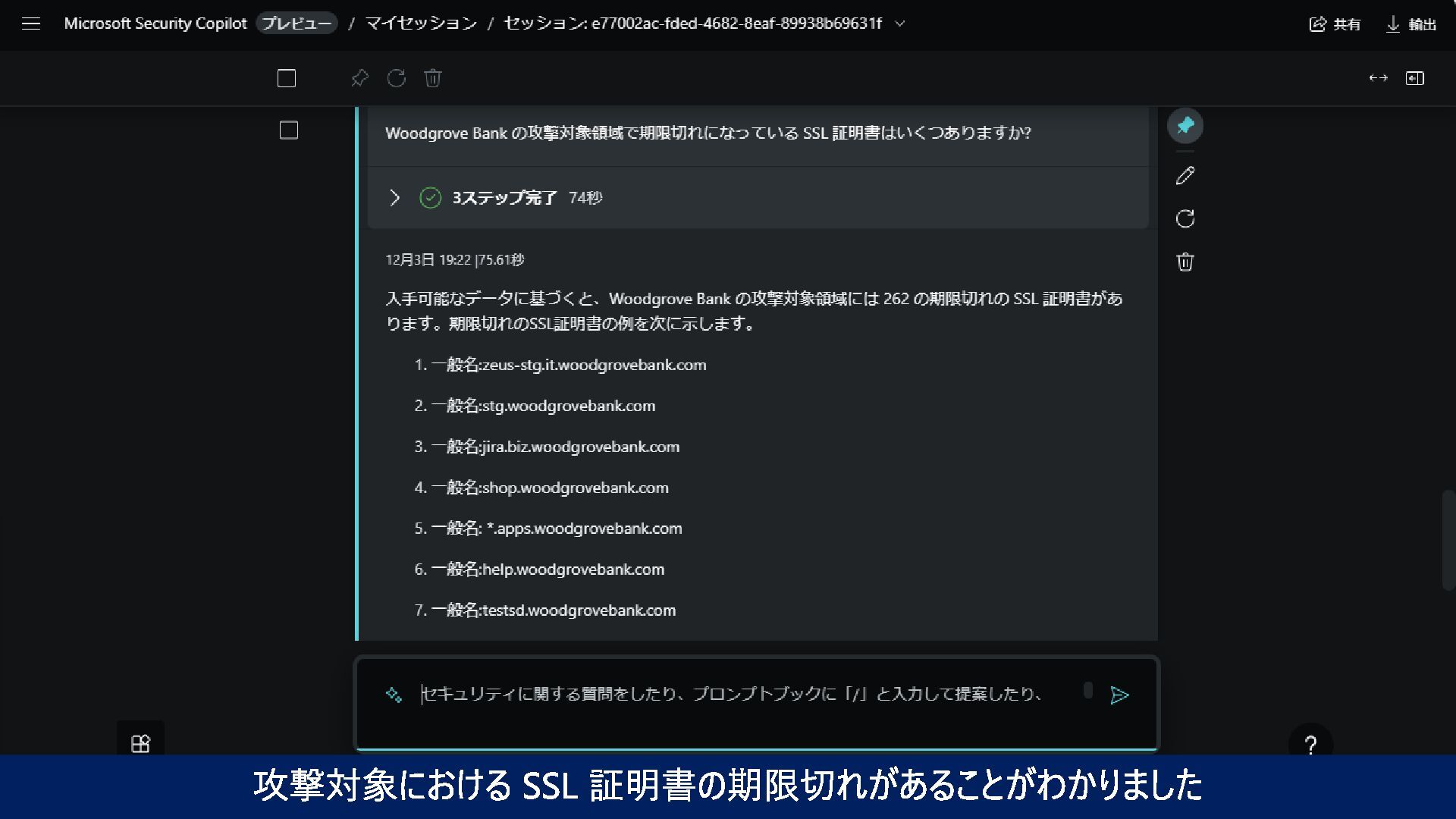Unpin the pinned response on the right
1456x819 pixels.
coord(1185,126)
